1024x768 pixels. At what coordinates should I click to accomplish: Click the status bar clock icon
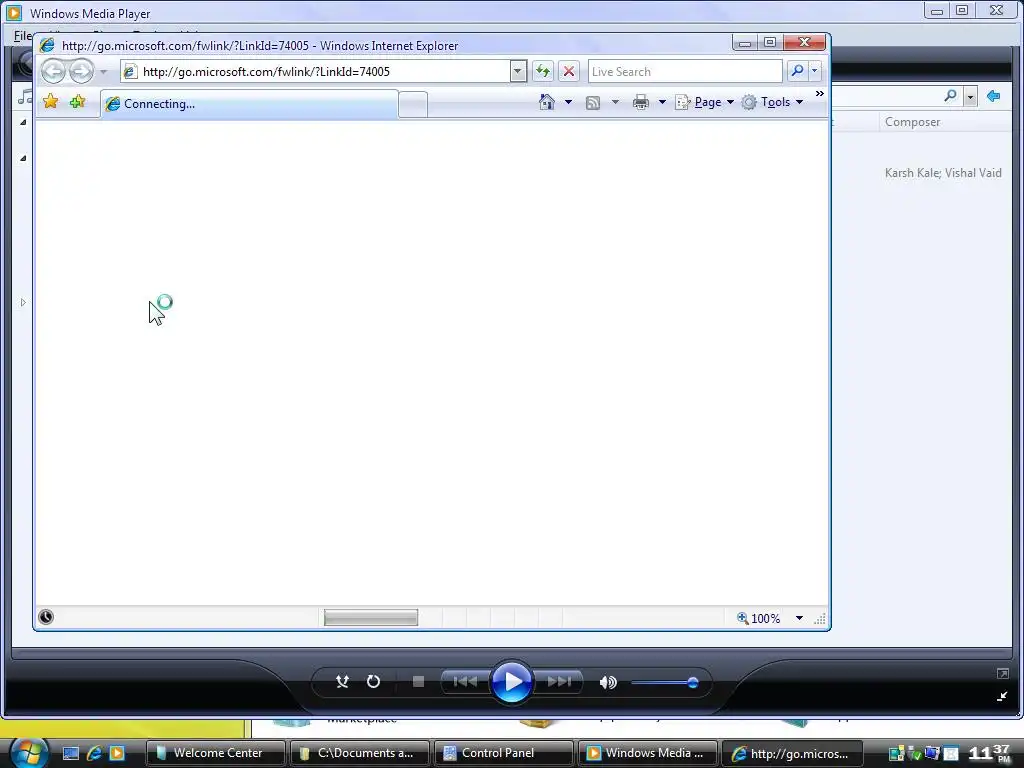[x=46, y=617]
